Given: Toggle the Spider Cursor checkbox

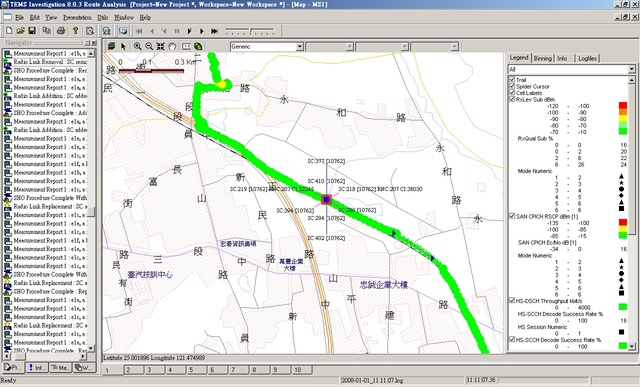Looking at the screenshot, I should coord(512,86).
